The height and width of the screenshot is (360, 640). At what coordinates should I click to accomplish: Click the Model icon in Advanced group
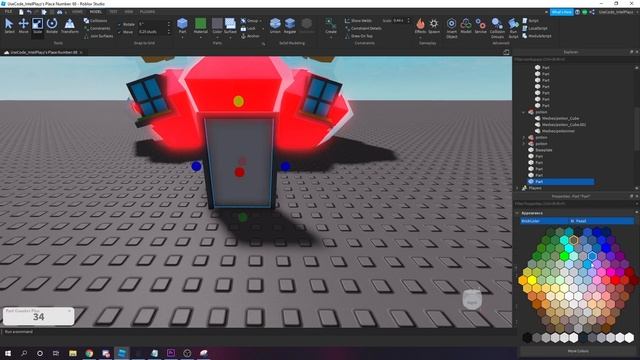click(466, 25)
